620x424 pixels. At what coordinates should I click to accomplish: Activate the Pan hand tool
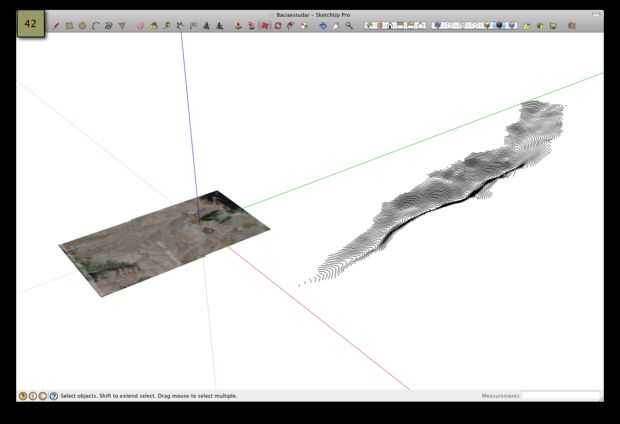(x=336, y=26)
